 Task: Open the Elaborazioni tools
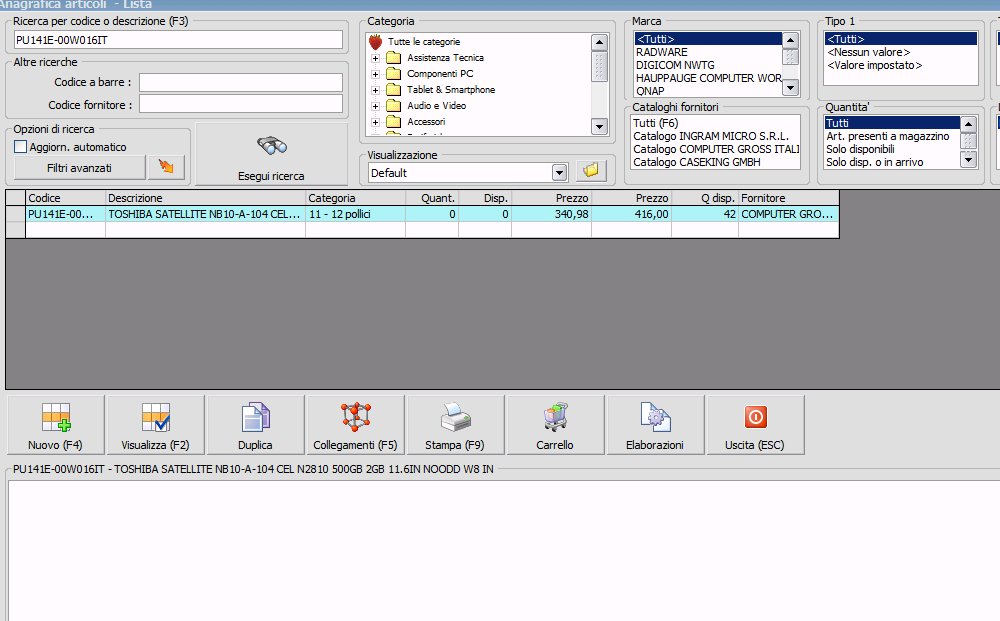655,425
